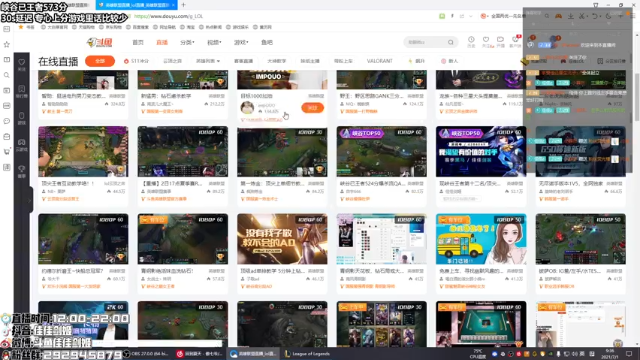Click the Douyu logo

point(100,42)
